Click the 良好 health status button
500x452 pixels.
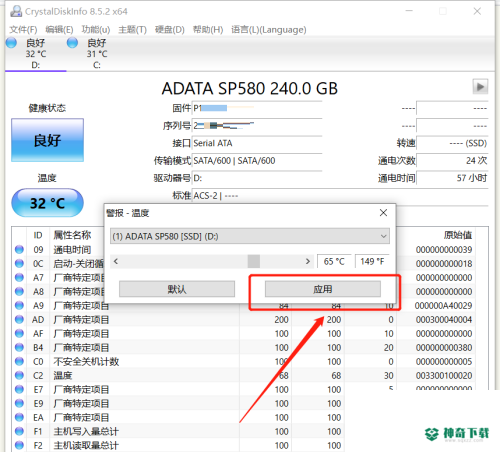coord(47,140)
